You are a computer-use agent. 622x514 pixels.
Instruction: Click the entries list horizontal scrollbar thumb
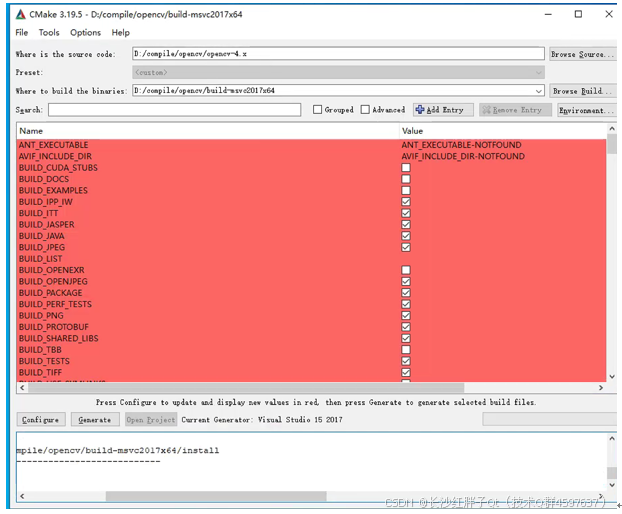pos(246,387)
